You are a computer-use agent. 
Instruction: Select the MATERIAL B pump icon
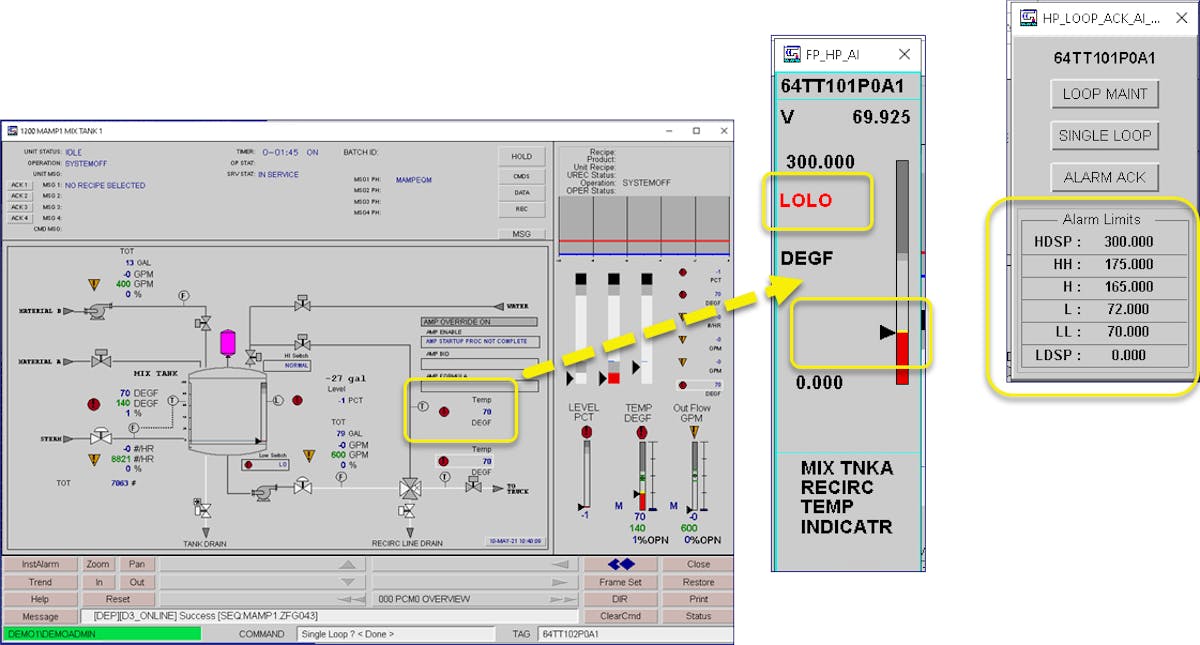98,311
